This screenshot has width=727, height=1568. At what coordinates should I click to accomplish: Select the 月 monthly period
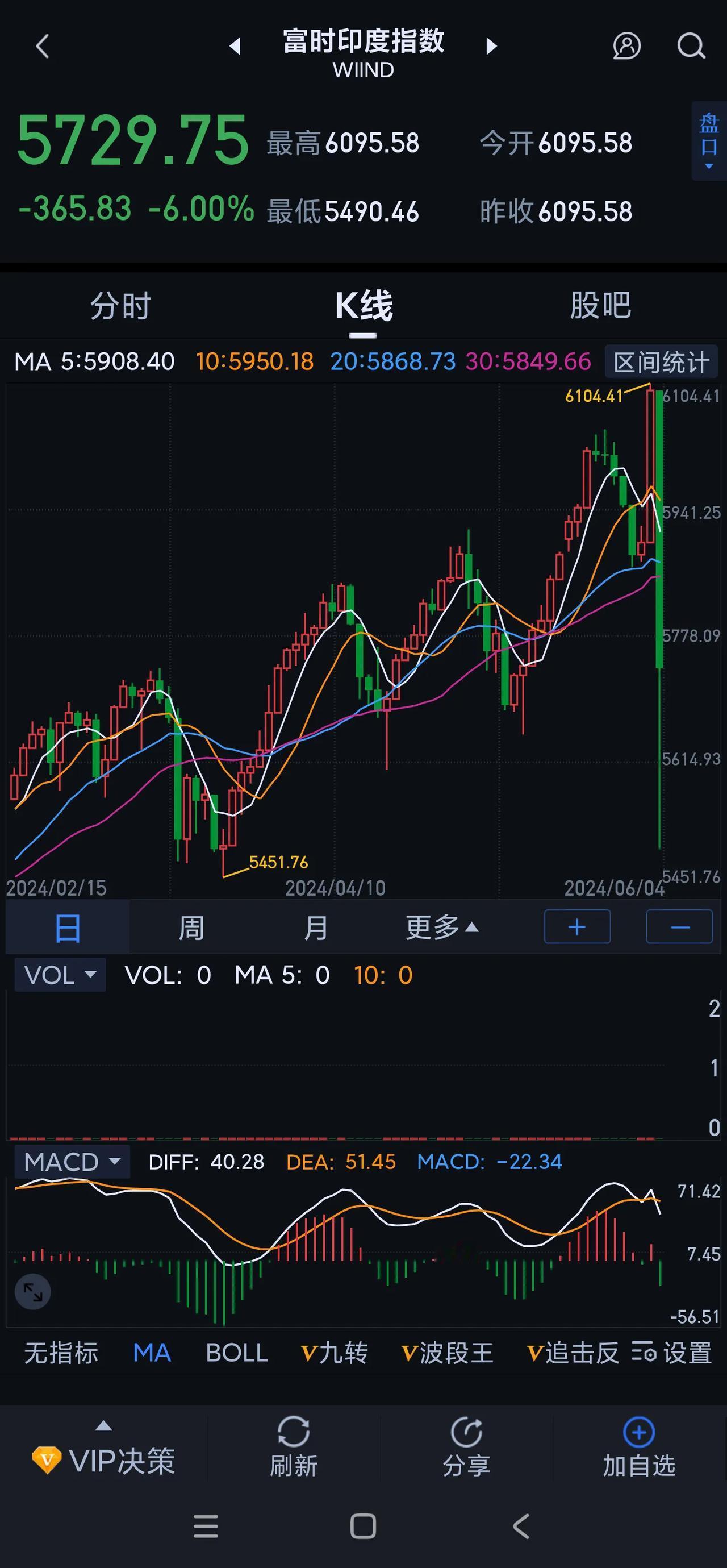(x=315, y=928)
